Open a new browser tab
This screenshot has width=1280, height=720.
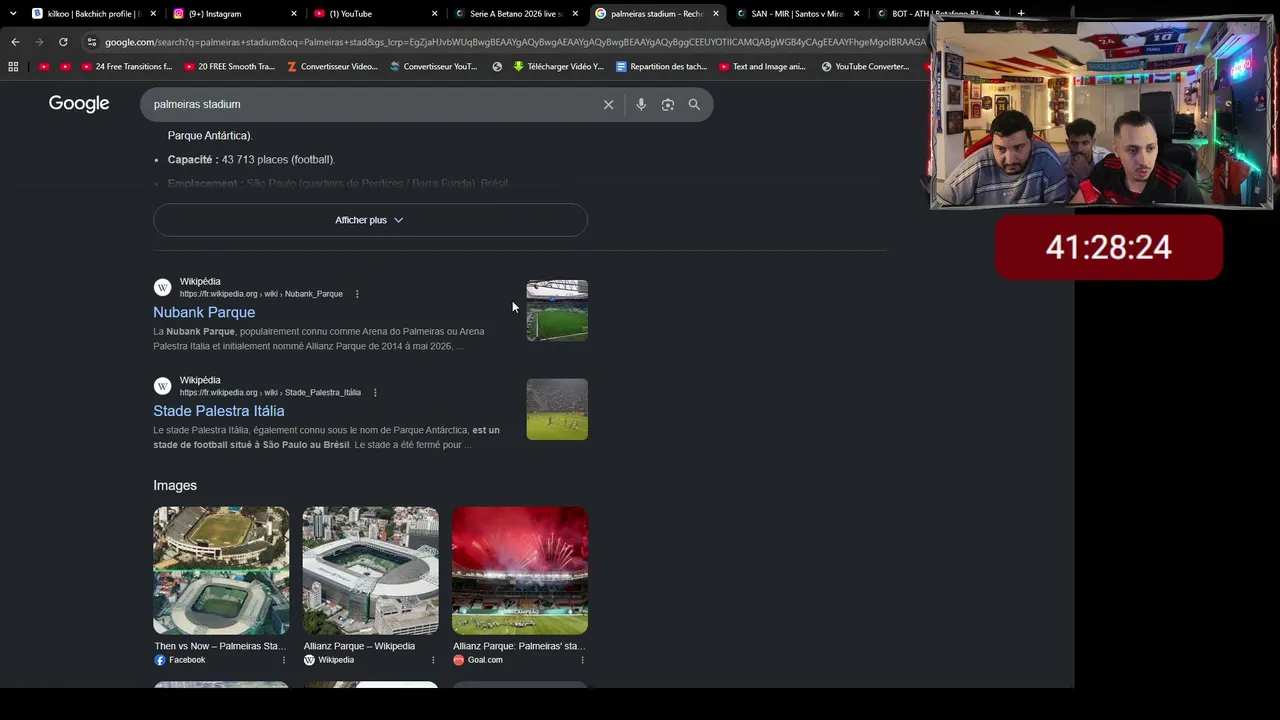point(1021,14)
